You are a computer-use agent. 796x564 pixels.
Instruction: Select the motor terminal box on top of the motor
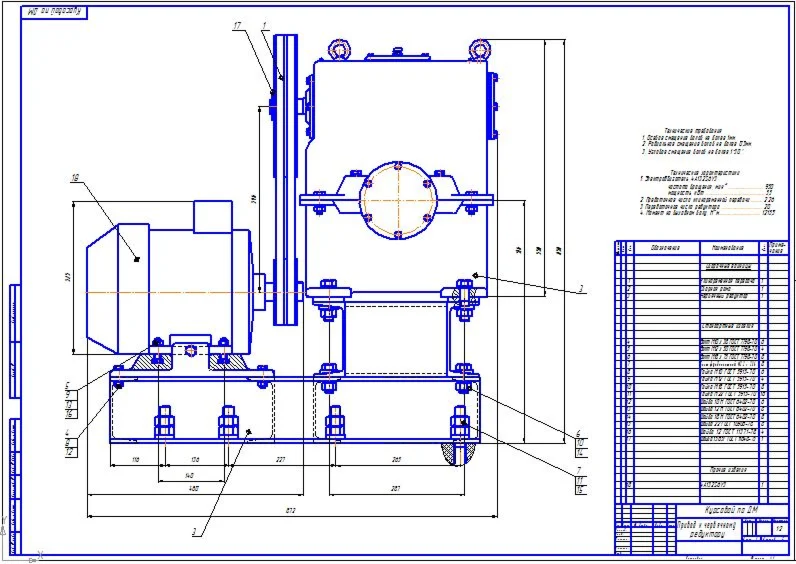point(213,217)
